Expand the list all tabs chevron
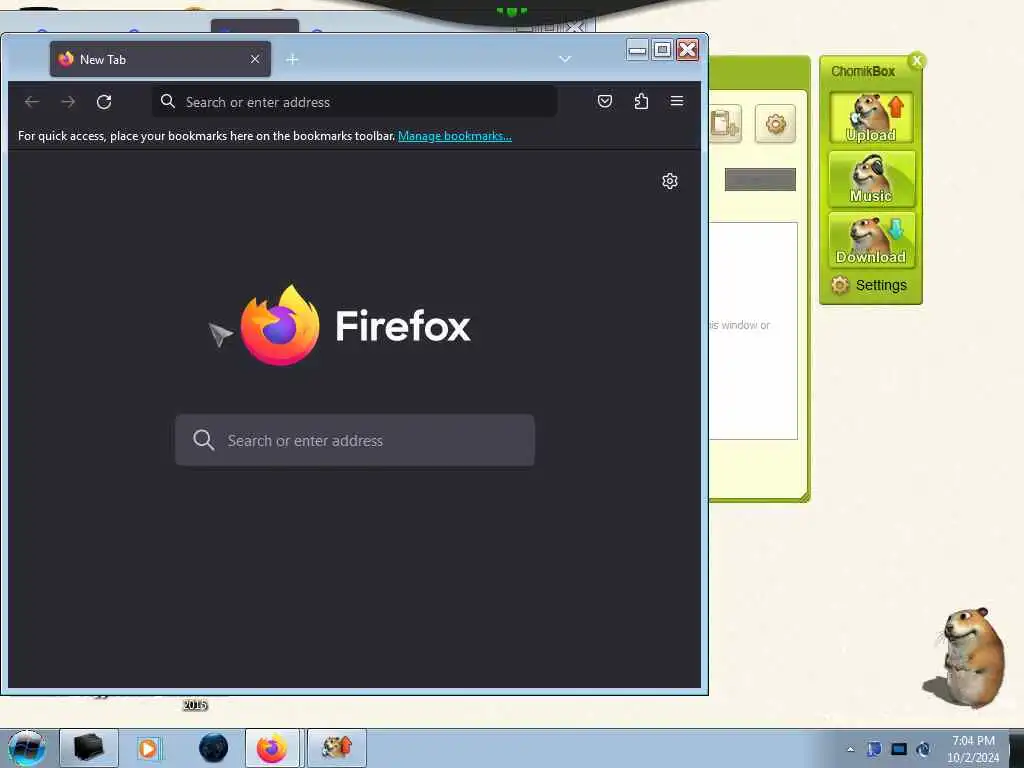This screenshot has width=1024, height=768. tap(565, 59)
